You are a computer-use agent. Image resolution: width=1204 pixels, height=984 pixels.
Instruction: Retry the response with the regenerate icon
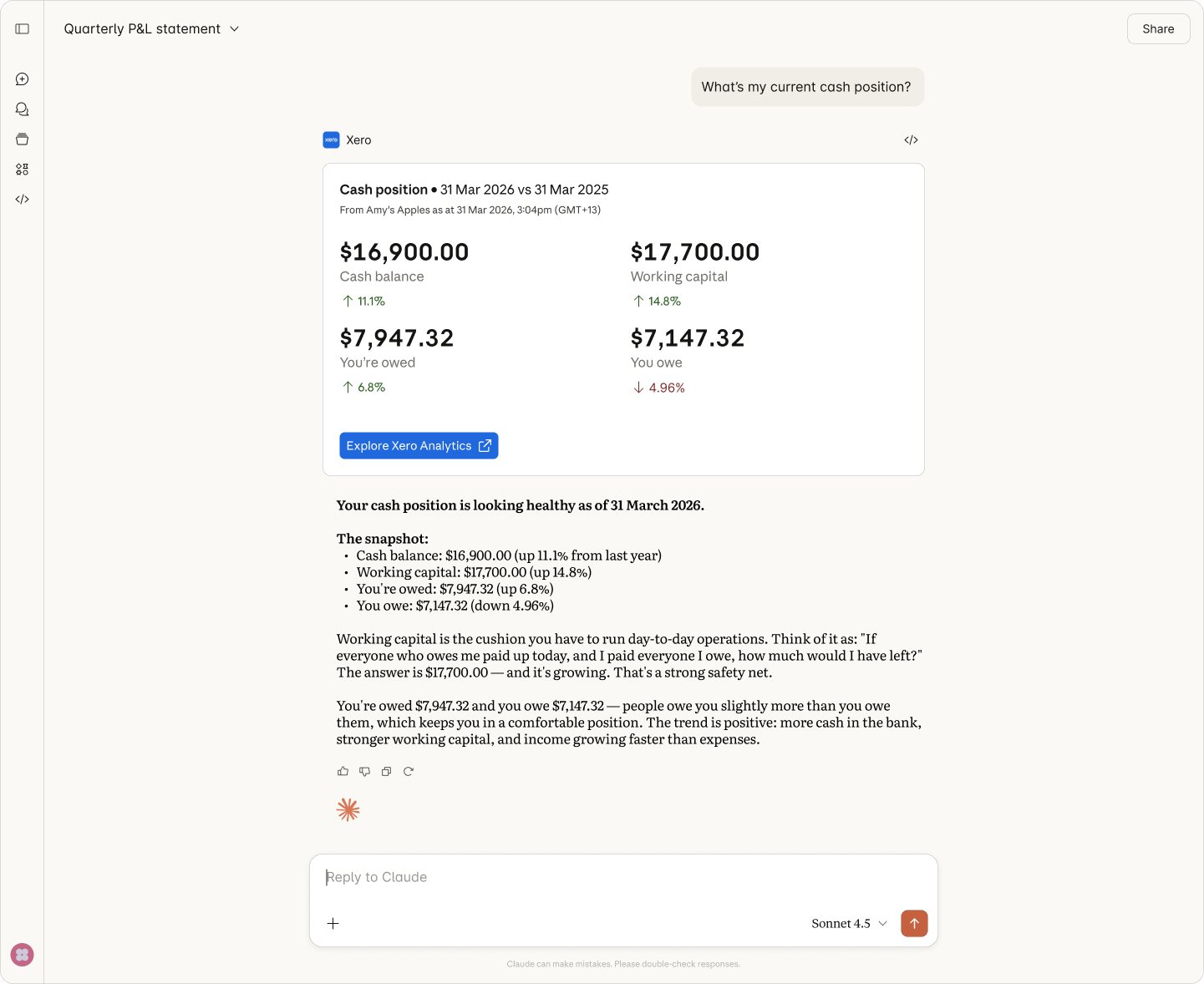[409, 772]
